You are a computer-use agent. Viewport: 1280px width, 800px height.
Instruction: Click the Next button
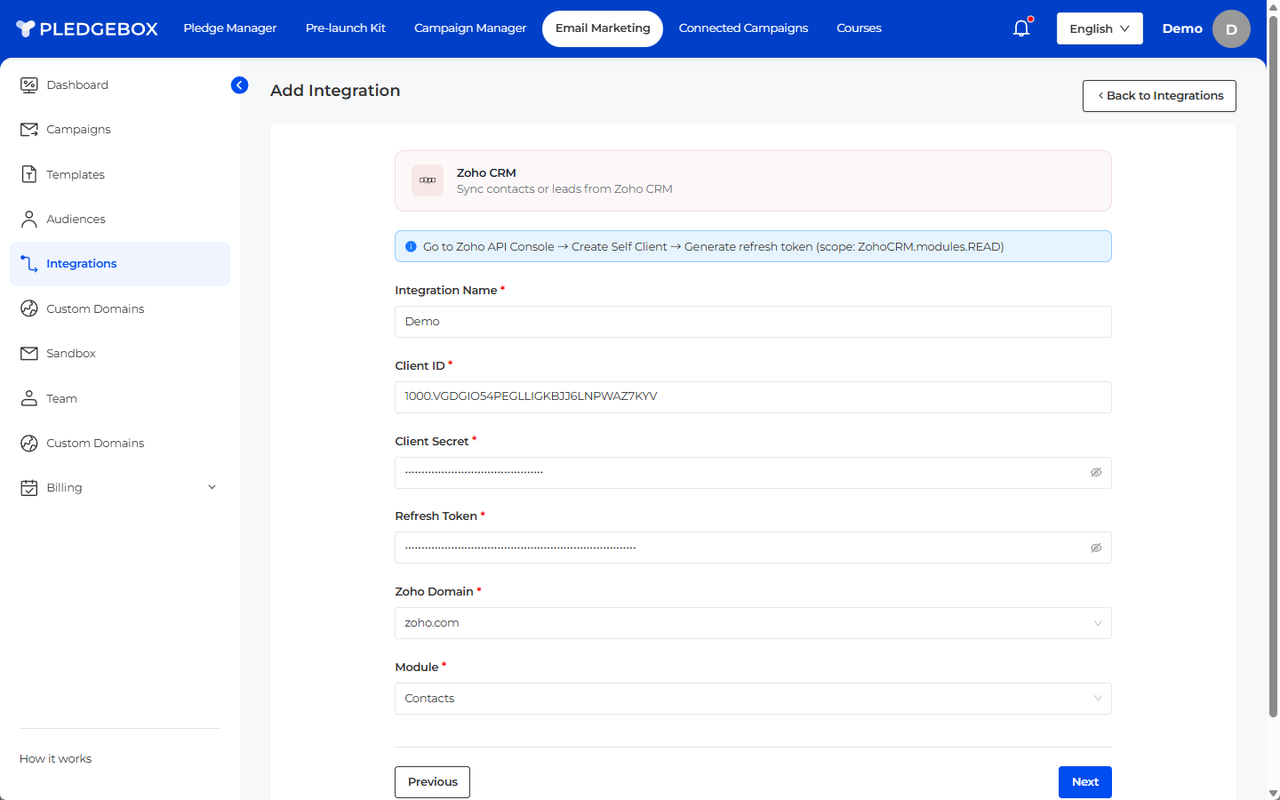point(1084,782)
